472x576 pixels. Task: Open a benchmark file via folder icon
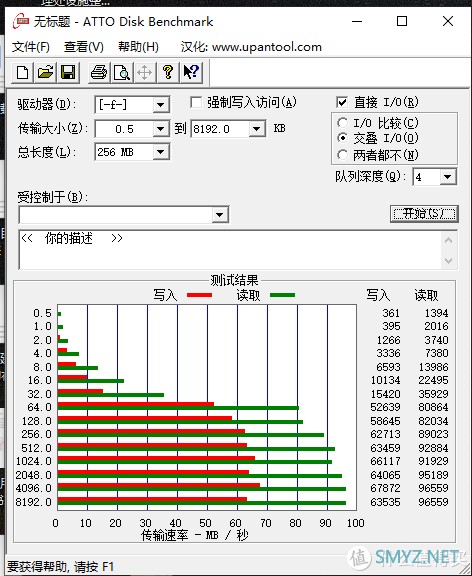tap(45, 72)
